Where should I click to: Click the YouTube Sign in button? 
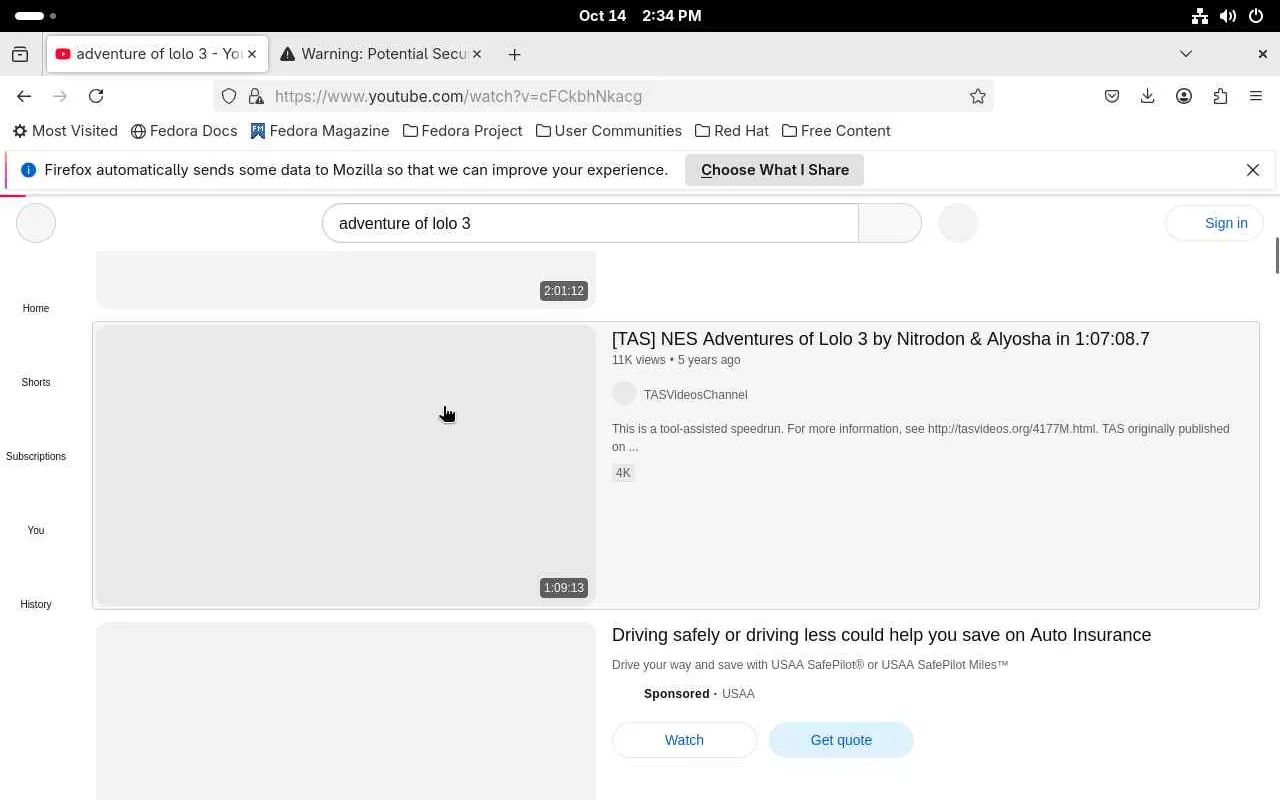tap(1214, 223)
